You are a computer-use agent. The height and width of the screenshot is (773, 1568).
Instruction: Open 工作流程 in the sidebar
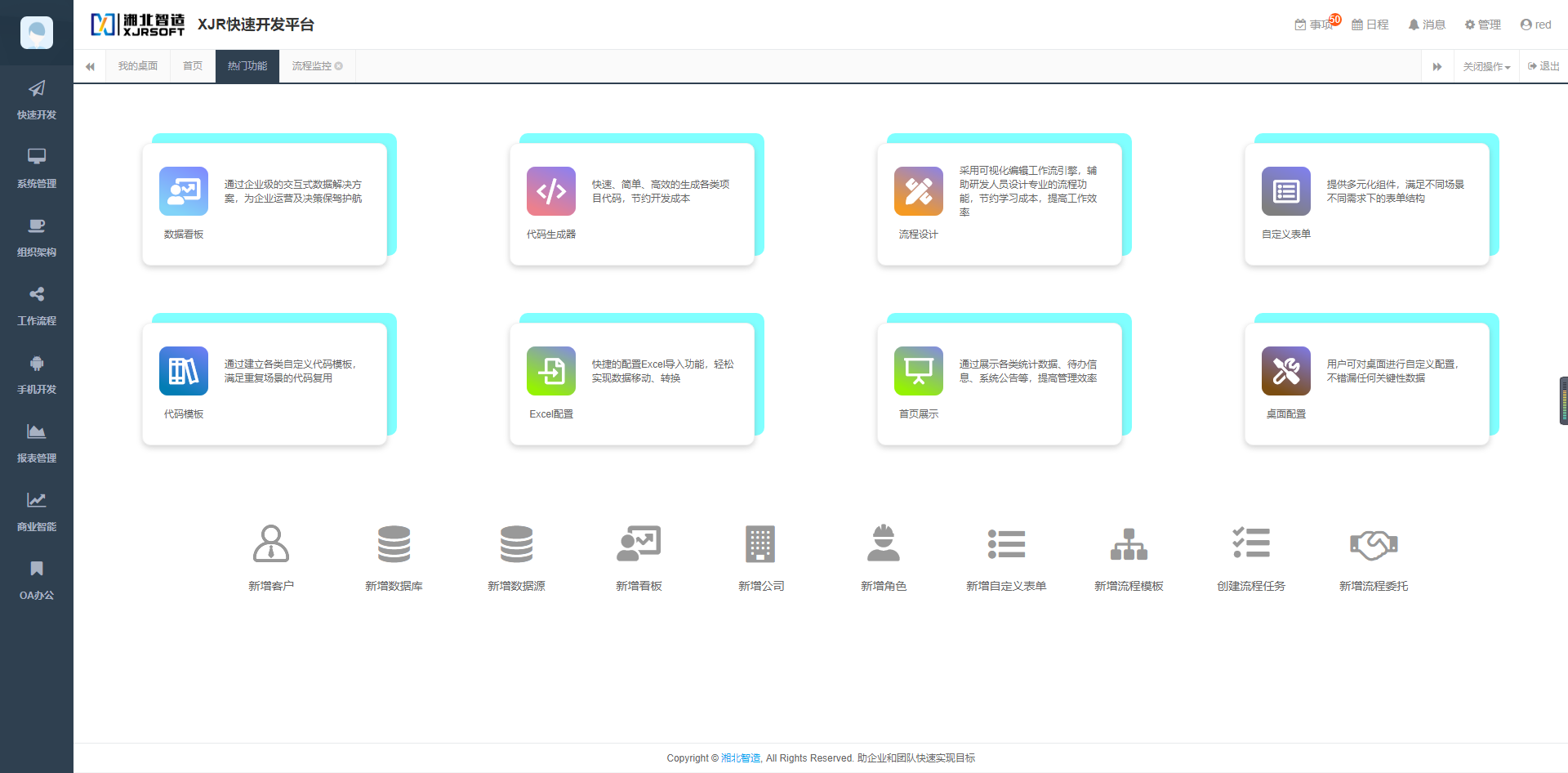point(36,306)
